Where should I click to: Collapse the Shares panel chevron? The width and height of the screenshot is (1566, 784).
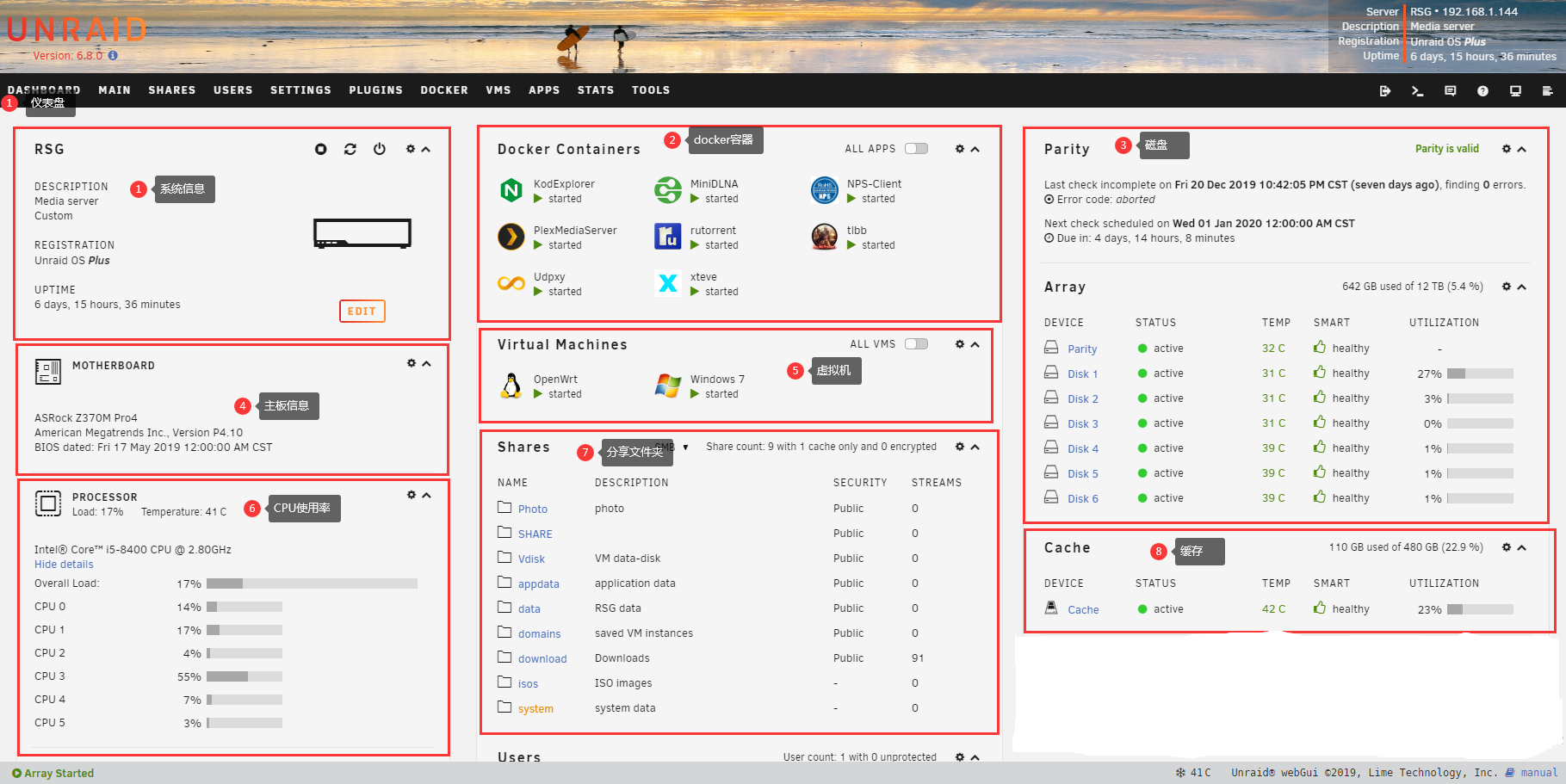[975, 447]
